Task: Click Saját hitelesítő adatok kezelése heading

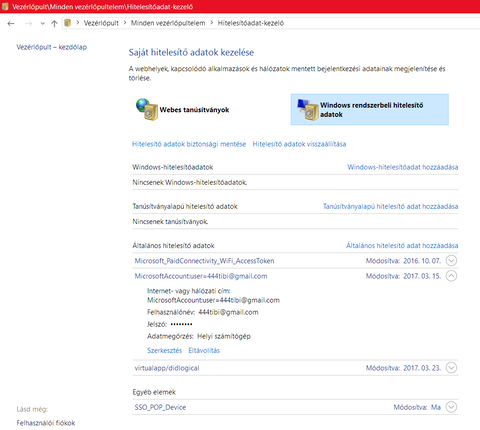Action: click(x=191, y=52)
